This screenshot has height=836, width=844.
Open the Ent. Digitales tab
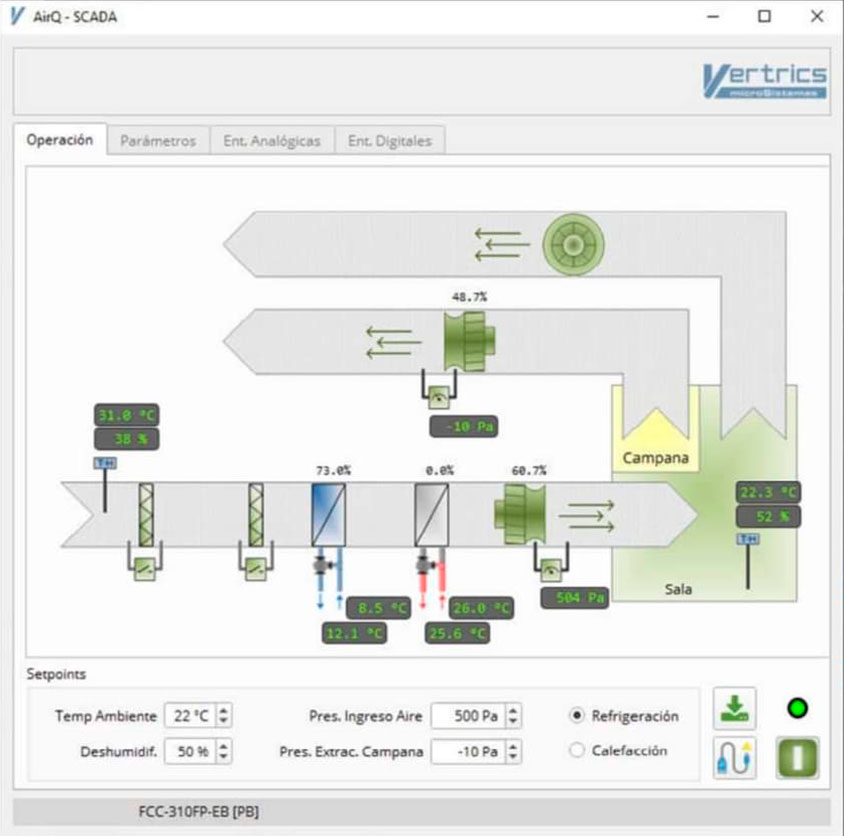[389, 141]
